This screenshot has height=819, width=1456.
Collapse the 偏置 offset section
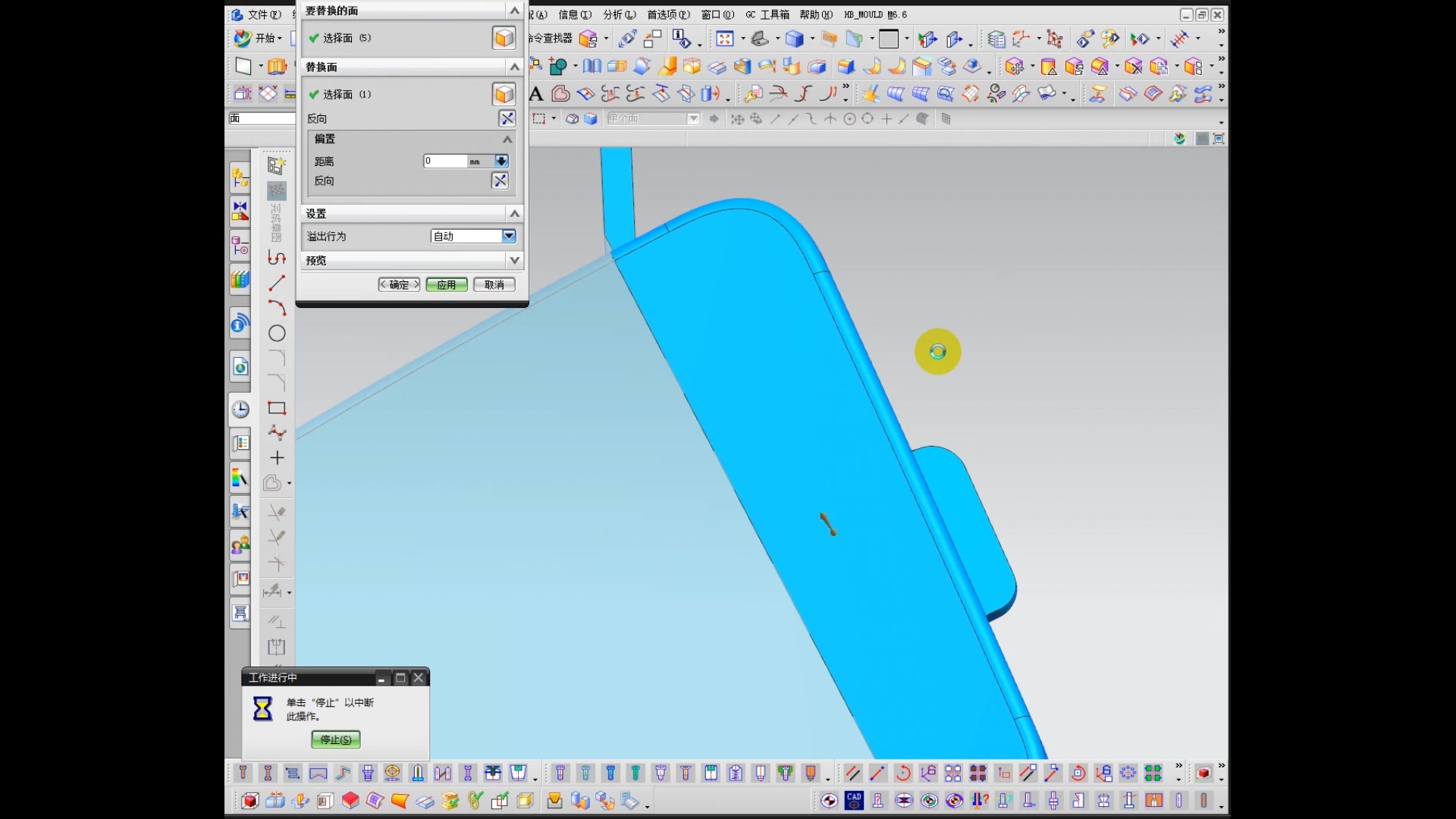point(507,139)
